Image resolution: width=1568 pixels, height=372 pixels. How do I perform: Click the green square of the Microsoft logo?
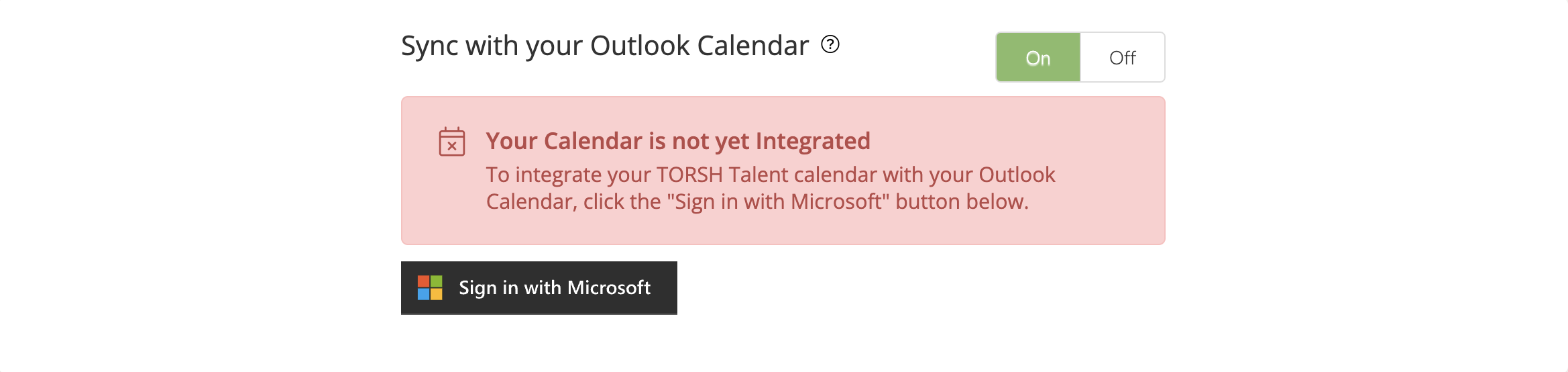point(437,281)
